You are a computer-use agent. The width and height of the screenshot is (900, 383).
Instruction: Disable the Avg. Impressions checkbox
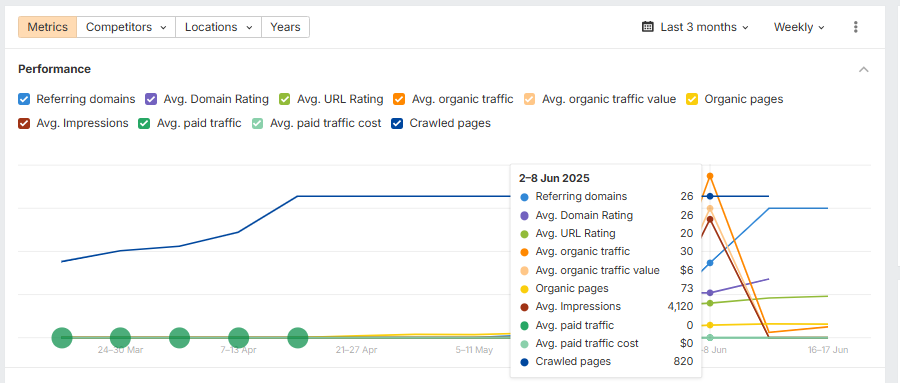[x=24, y=123]
